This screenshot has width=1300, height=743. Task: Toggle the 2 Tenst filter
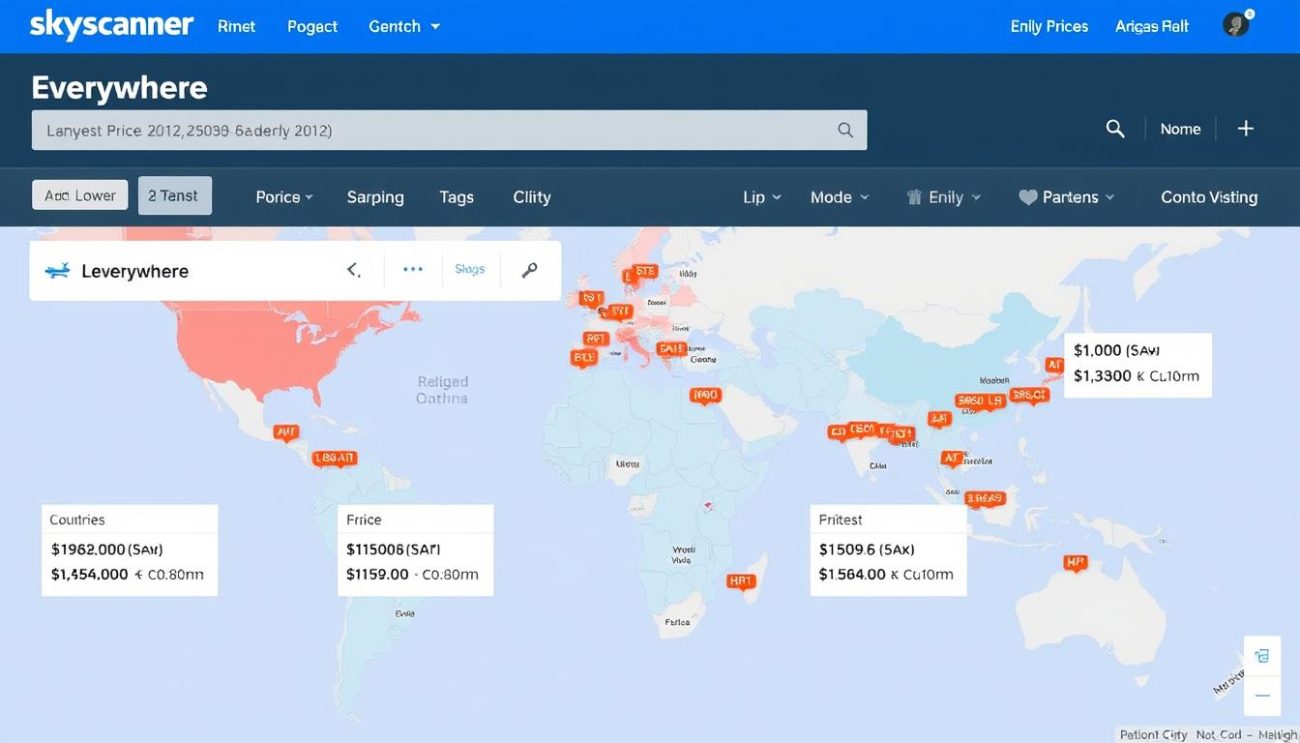174,195
